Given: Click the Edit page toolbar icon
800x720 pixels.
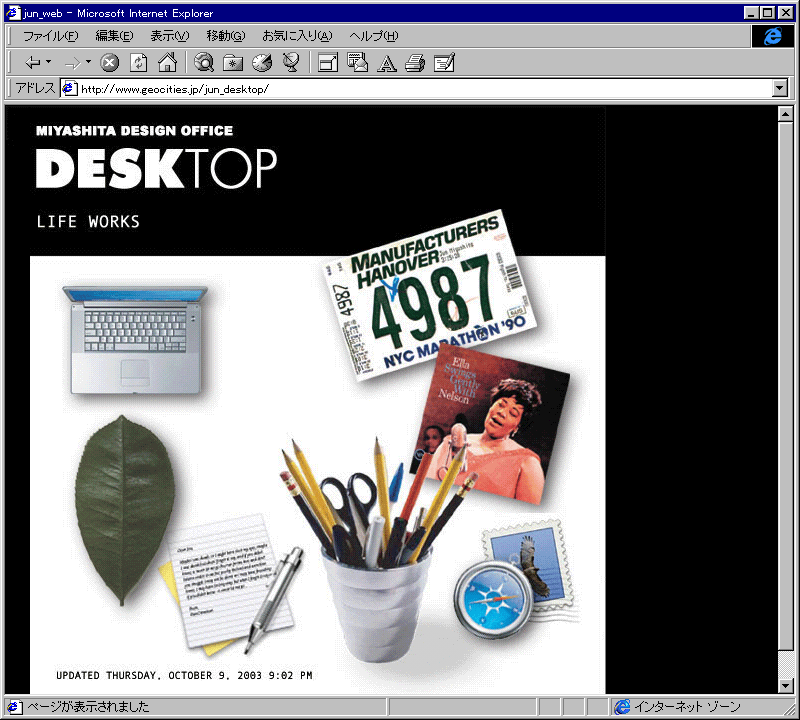Looking at the screenshot, I should click(x=444, y=63).
